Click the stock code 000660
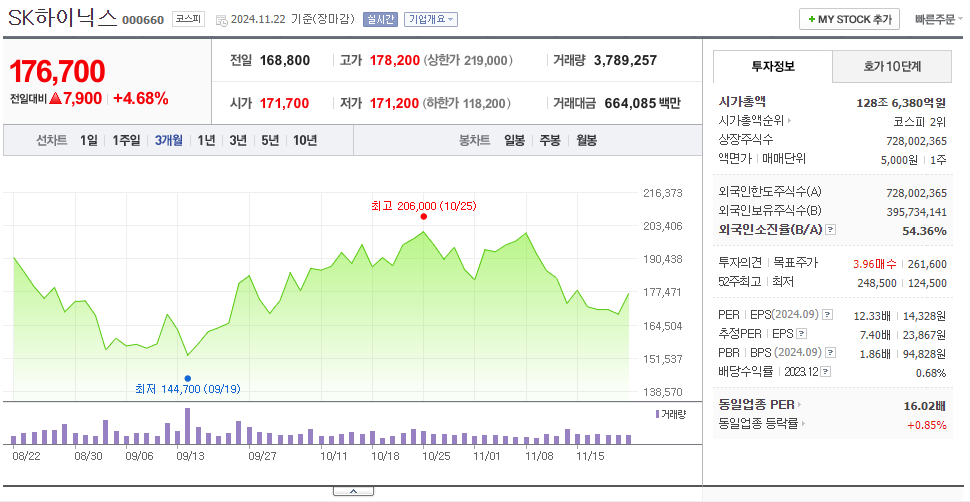 pos(143,20)
